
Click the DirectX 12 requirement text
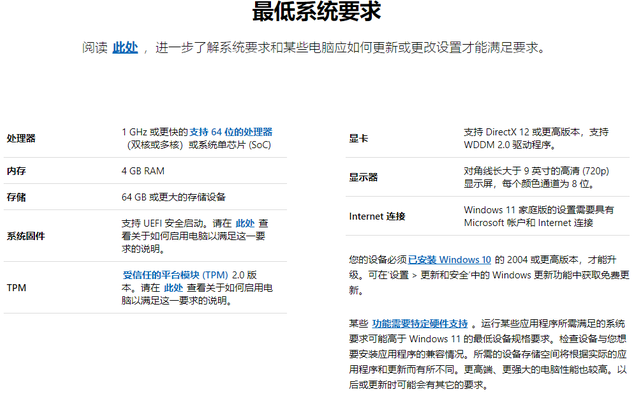pyautogui.click(x=536, y=139)
